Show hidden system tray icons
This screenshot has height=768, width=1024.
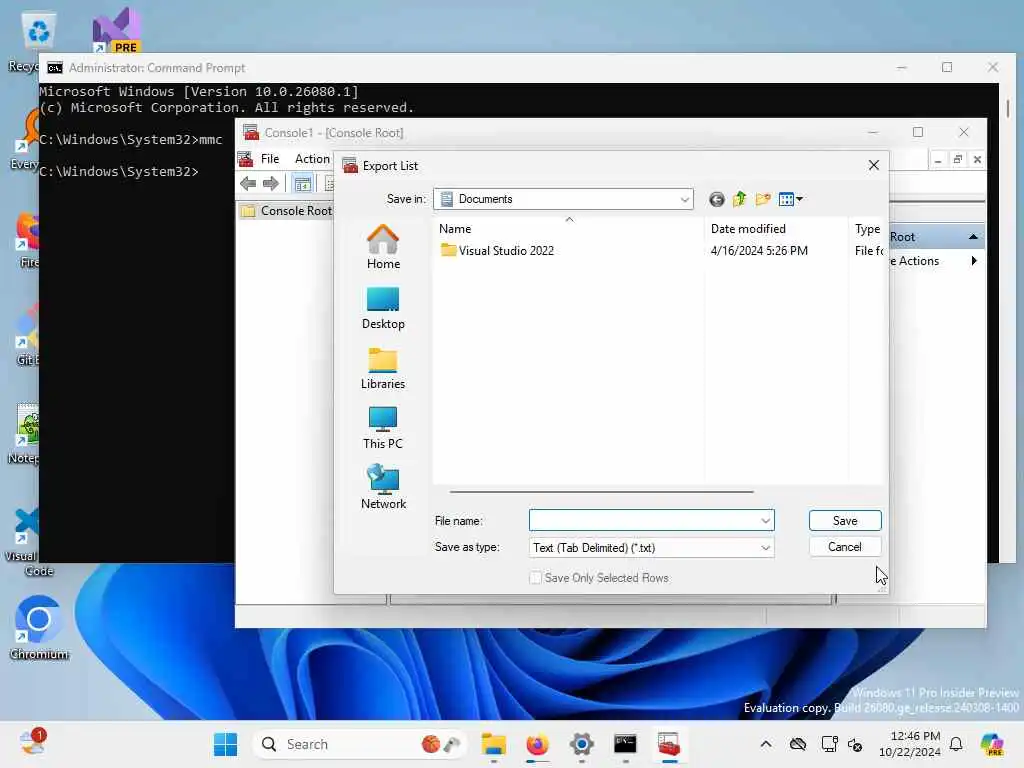click(766, 744)
